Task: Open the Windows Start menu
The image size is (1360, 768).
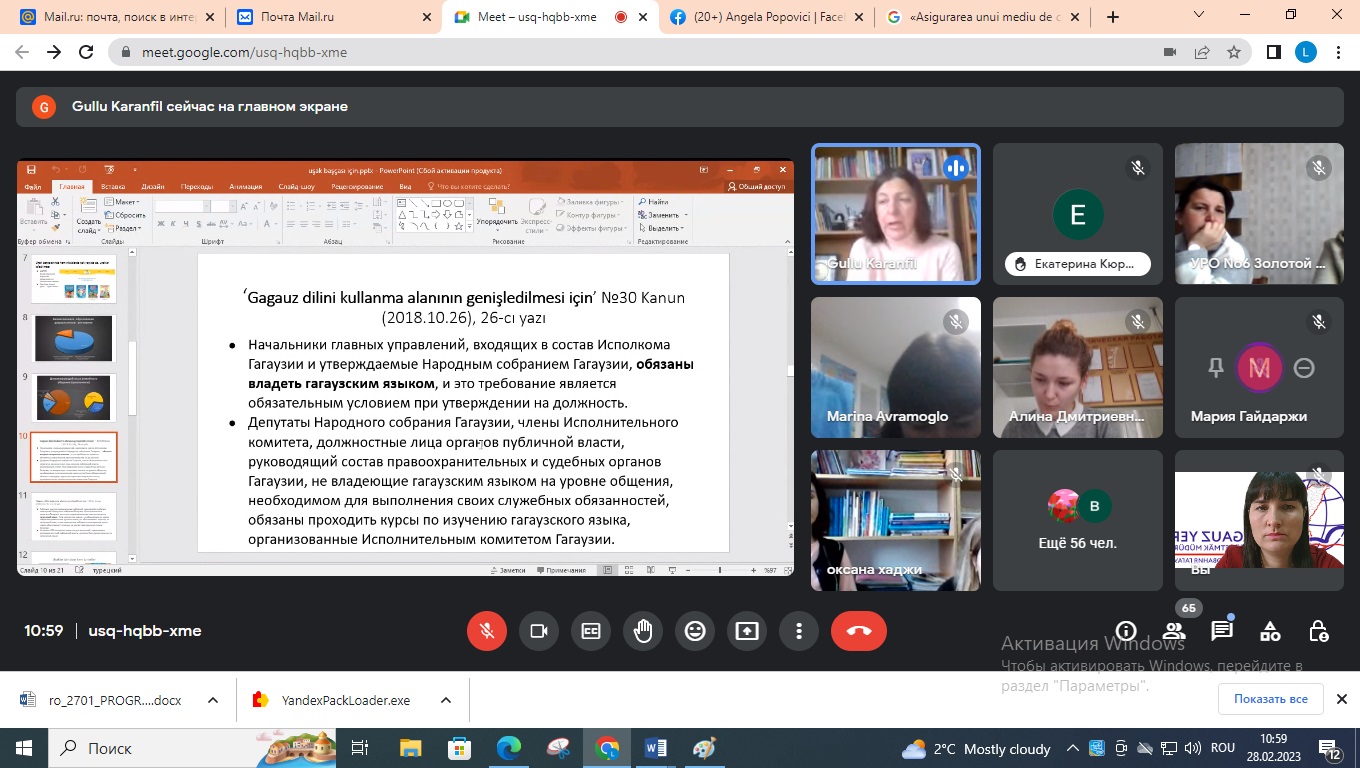Action: click(22, 748)
